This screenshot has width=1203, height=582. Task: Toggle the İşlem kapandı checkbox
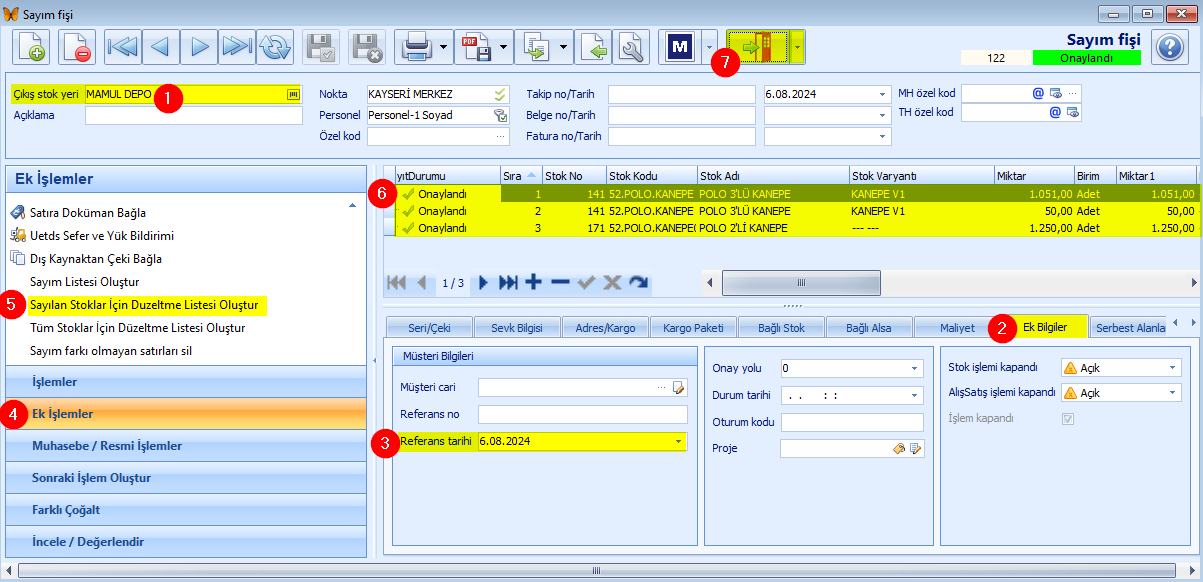coord(1067,419)
